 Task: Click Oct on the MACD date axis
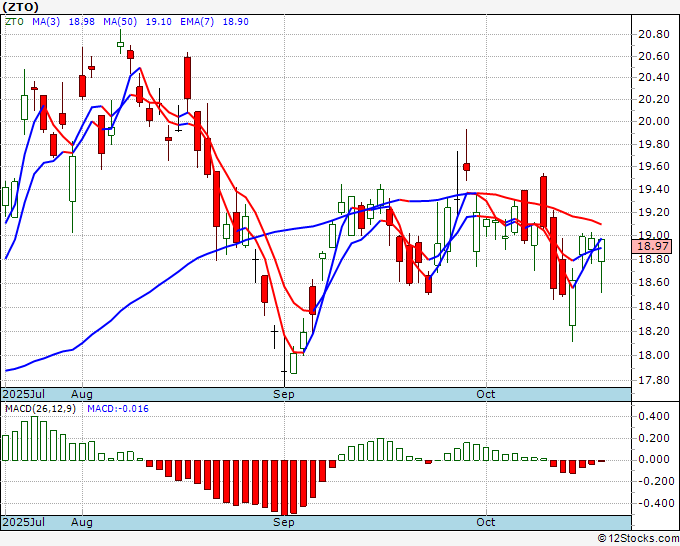click(486, 522)
